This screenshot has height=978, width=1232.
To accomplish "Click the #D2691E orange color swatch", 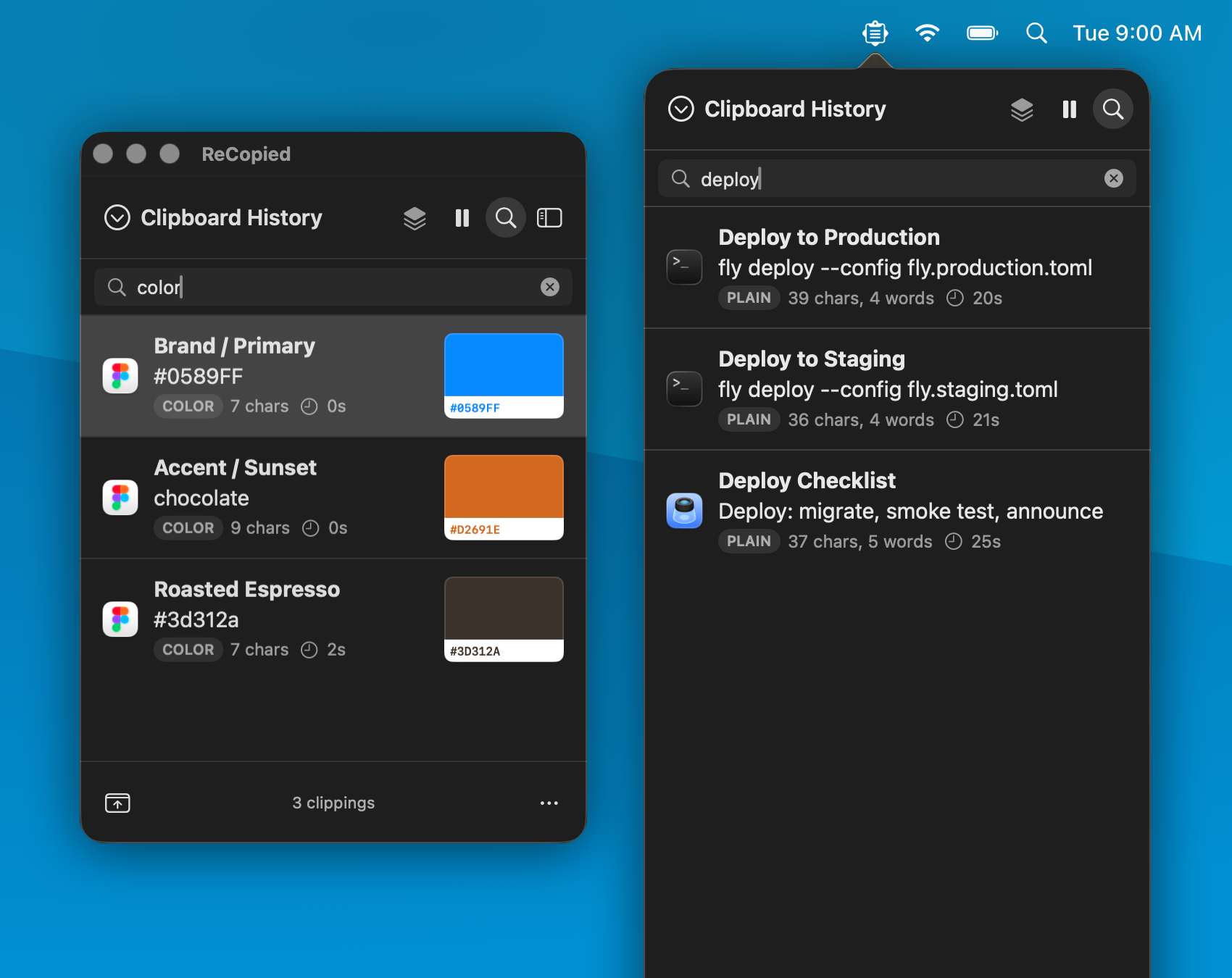I will [504, 497].
